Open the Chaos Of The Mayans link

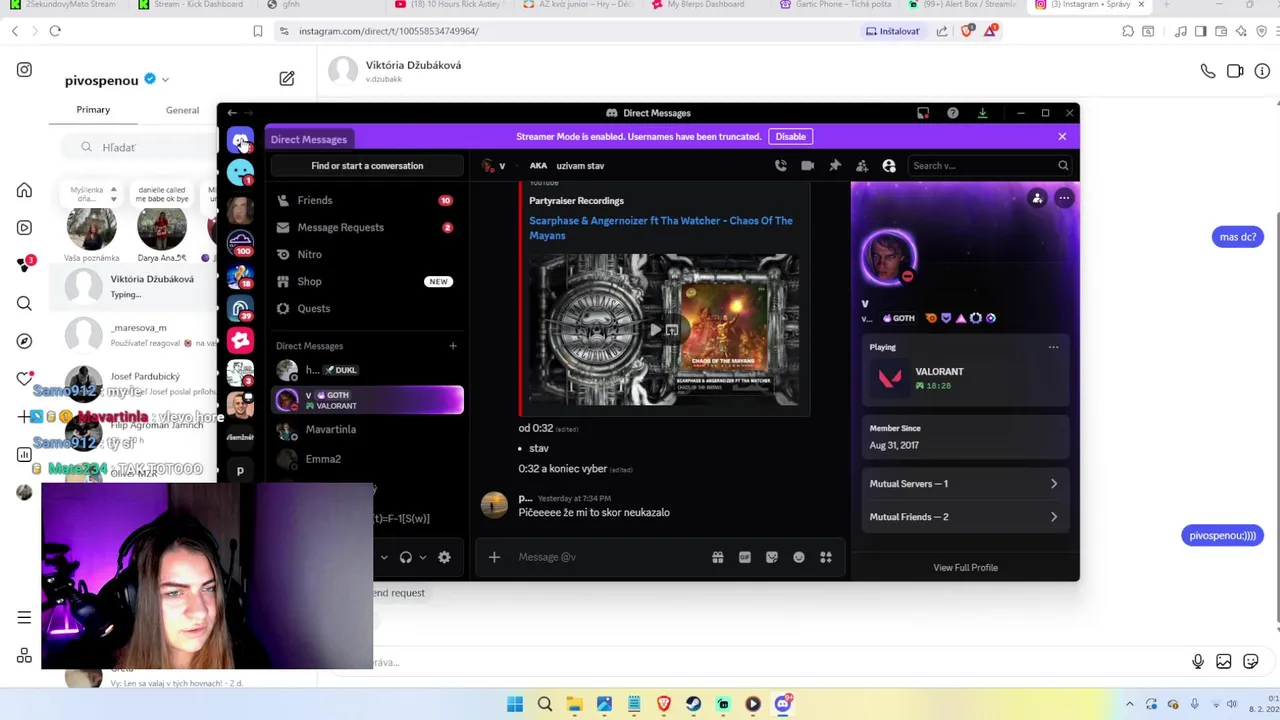[x=660, y=228]
